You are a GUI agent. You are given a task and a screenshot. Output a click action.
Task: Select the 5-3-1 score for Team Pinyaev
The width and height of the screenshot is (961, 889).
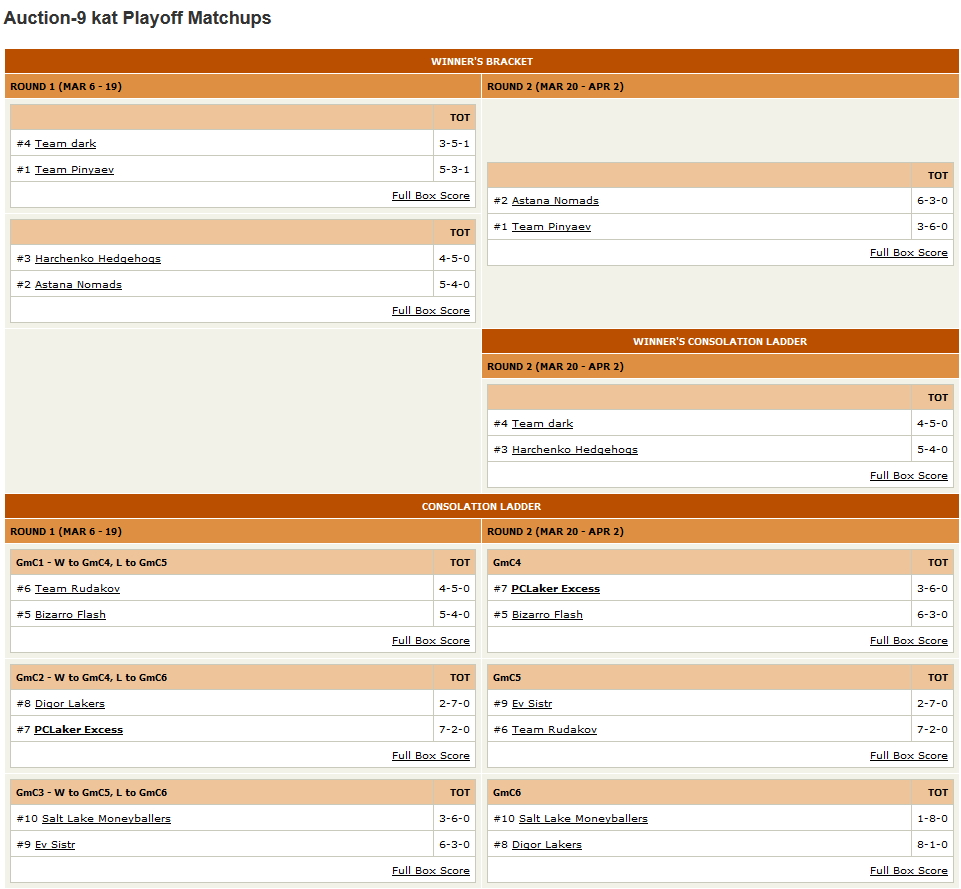click(454, 170)
